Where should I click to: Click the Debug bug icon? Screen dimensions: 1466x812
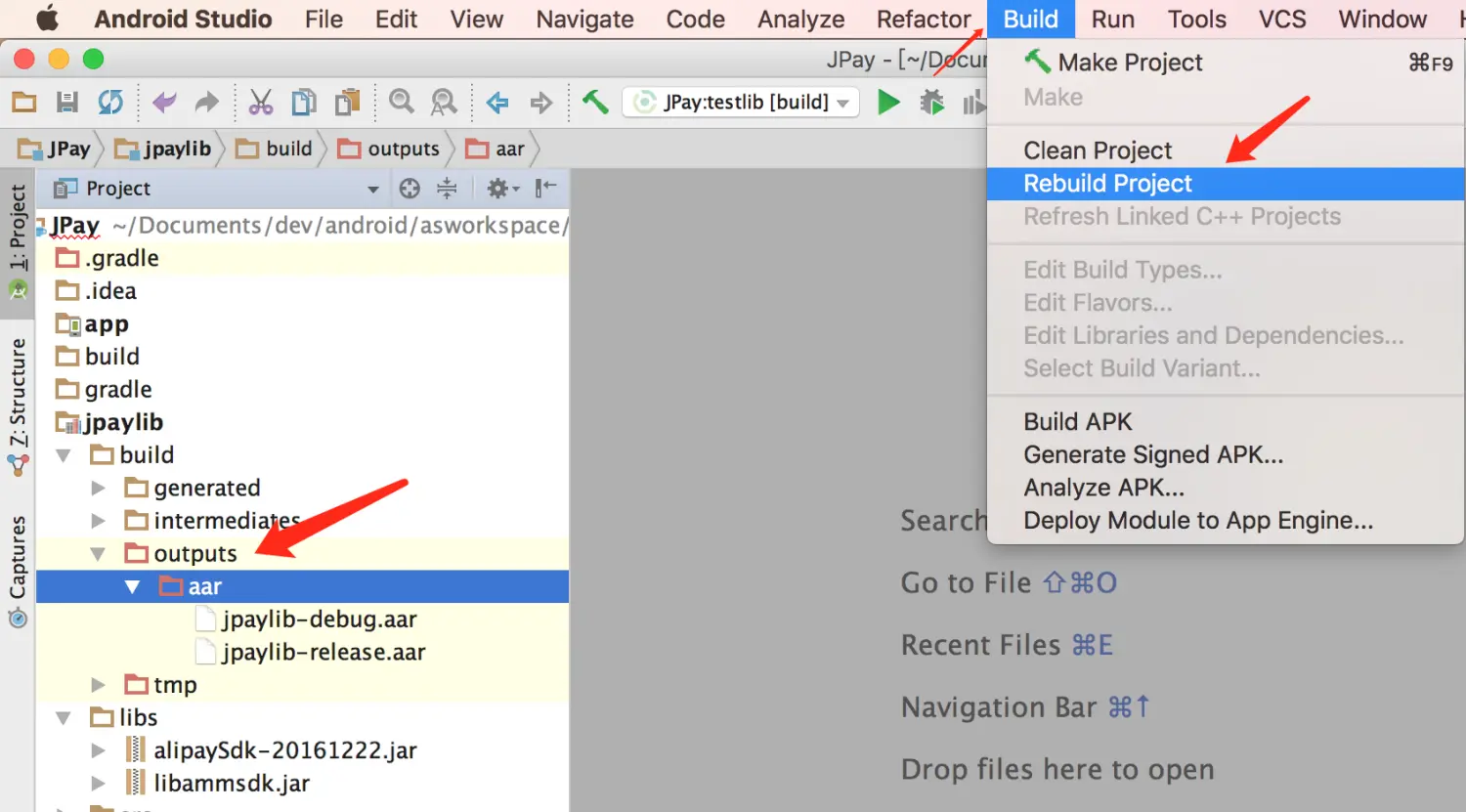pos(931,102)
